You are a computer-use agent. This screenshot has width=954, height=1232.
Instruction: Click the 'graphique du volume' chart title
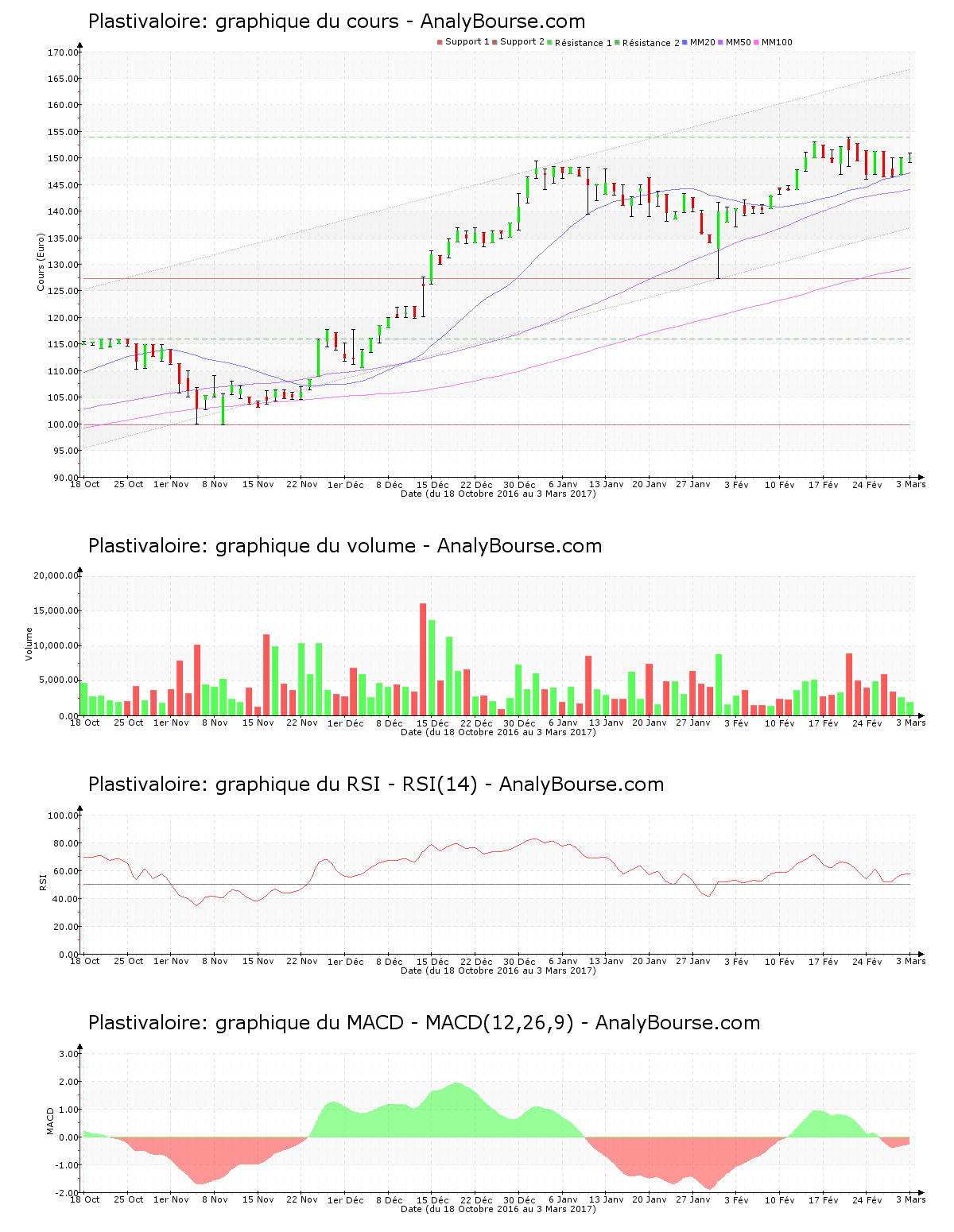point(344,546)
